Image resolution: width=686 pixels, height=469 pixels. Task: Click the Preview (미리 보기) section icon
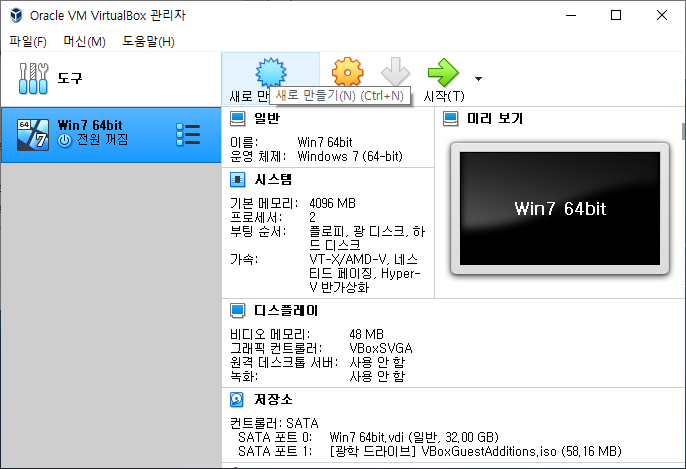(451, 119)
